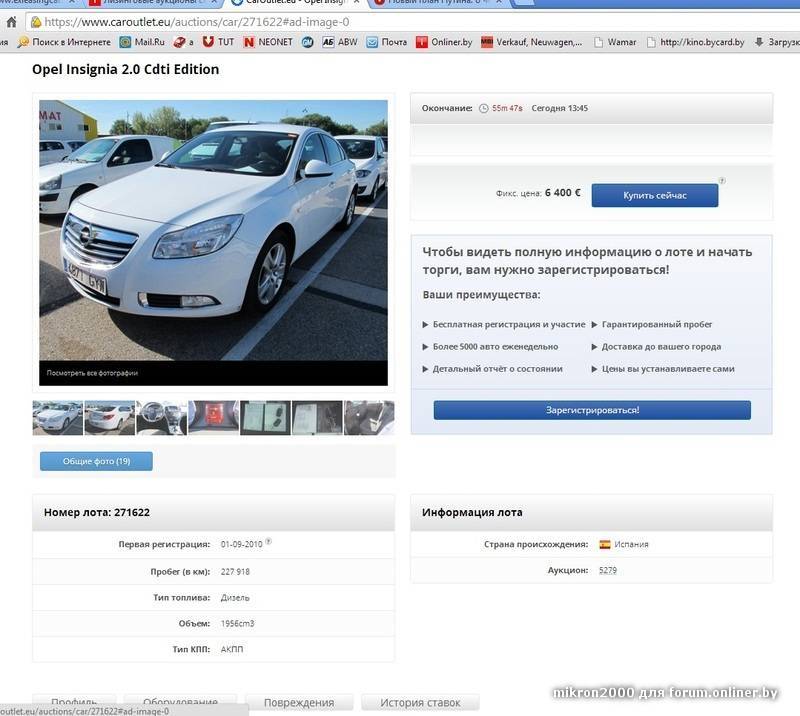The width and height of the screenshot is (800, 716).
Task: Click the country value 'Испания'
Action: pos(631,545)
